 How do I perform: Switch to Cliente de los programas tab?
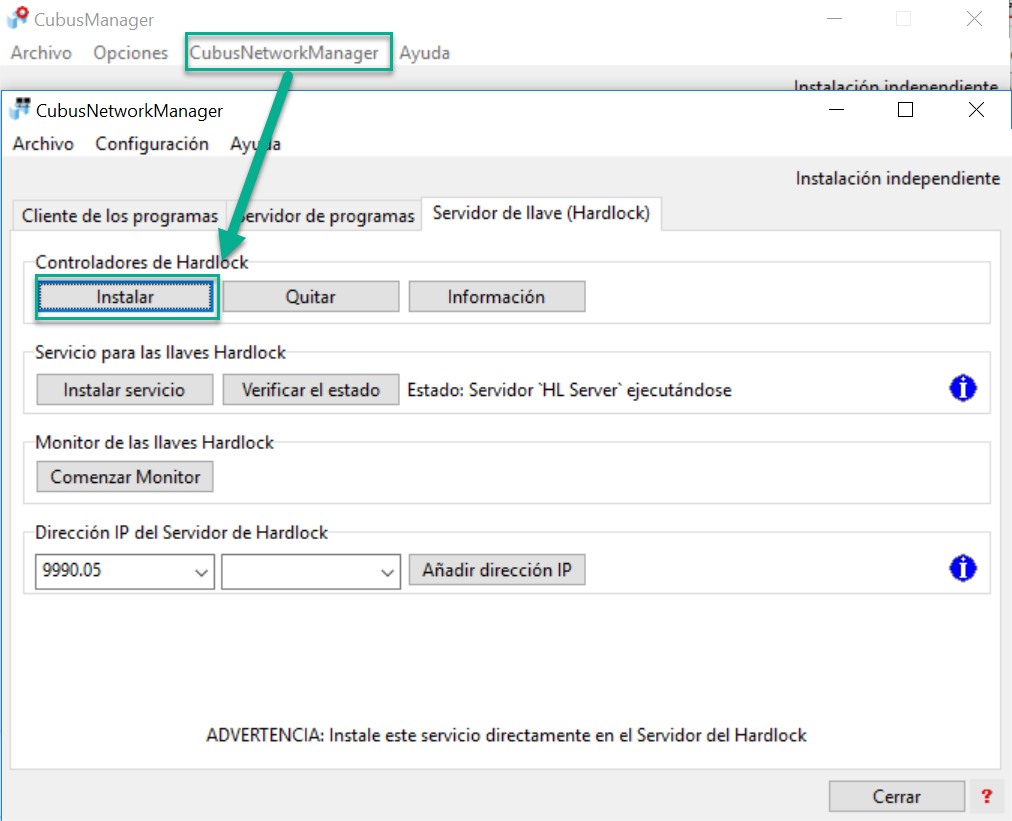119,216
